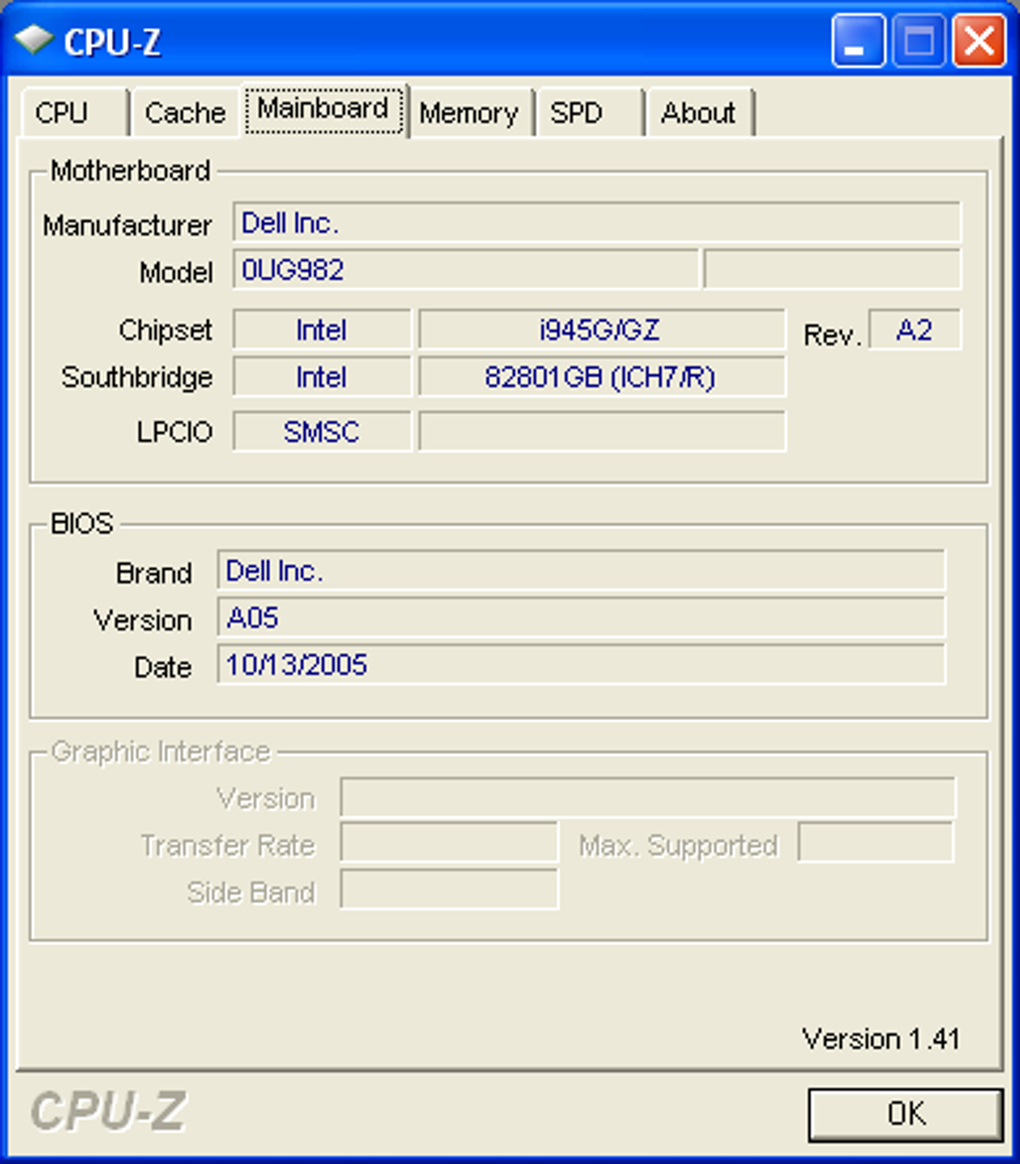Click the Southbridge label

pos(137,377)
